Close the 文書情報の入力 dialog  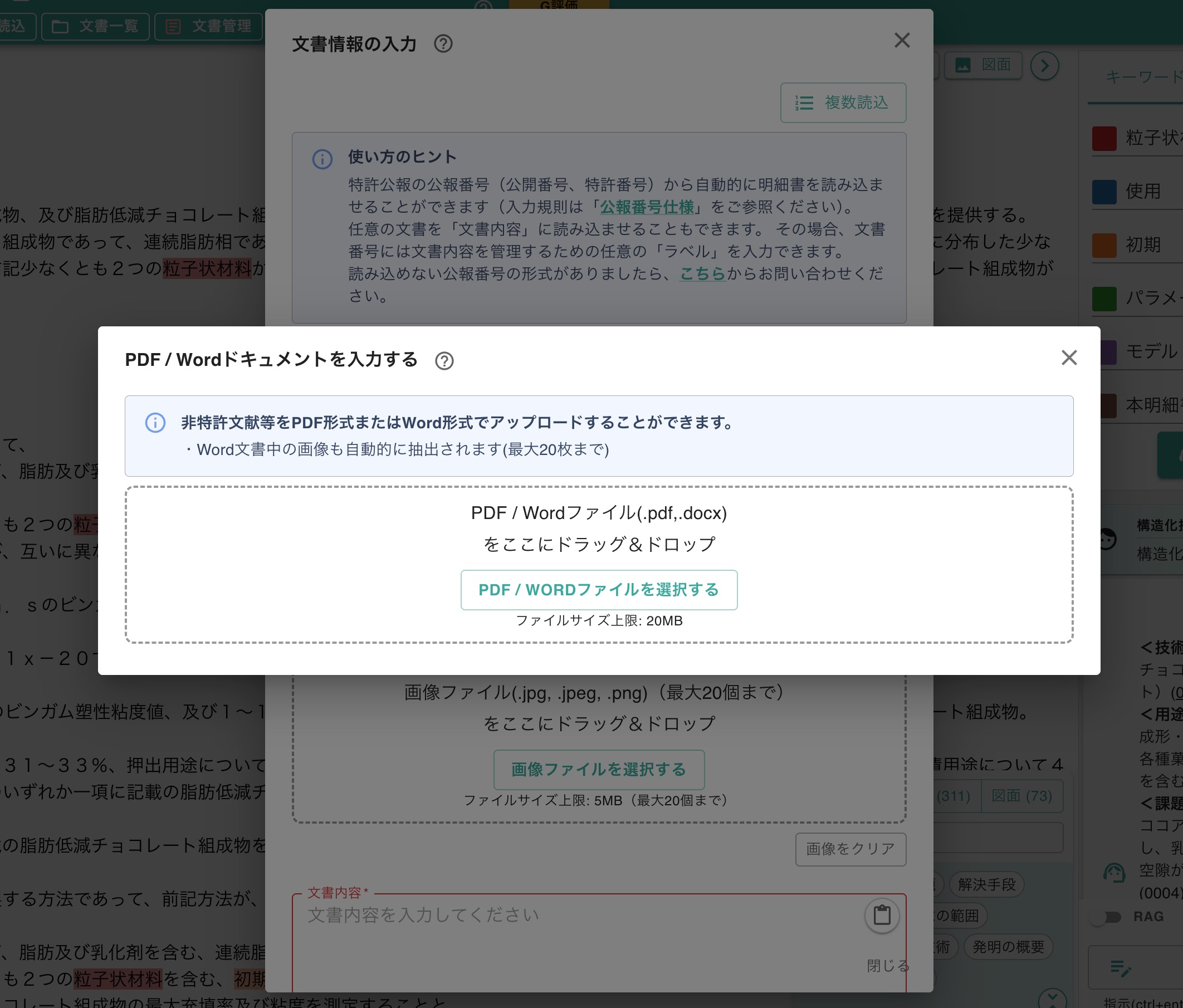click(902, 41)
